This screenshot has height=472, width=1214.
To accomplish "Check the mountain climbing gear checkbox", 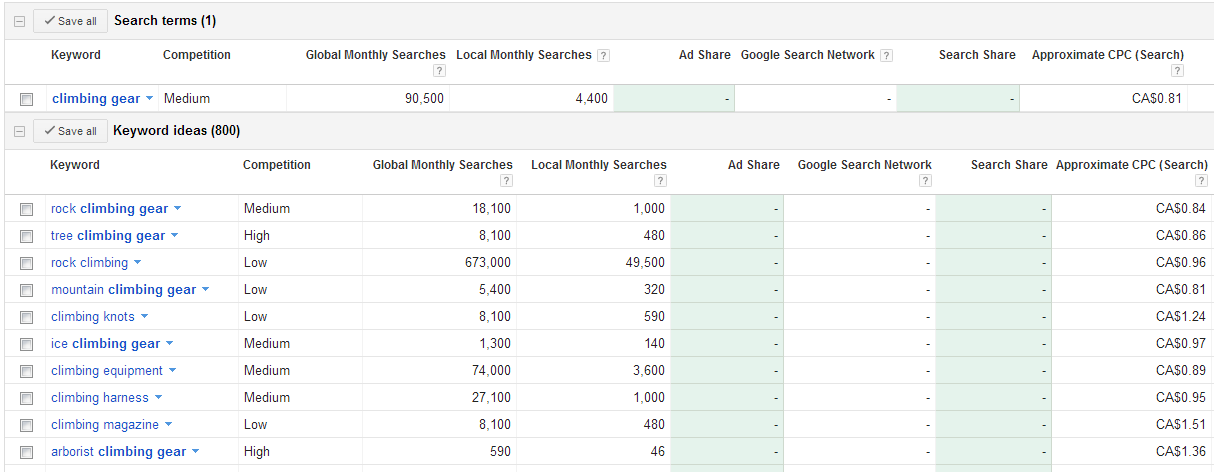I will point(27,290).
